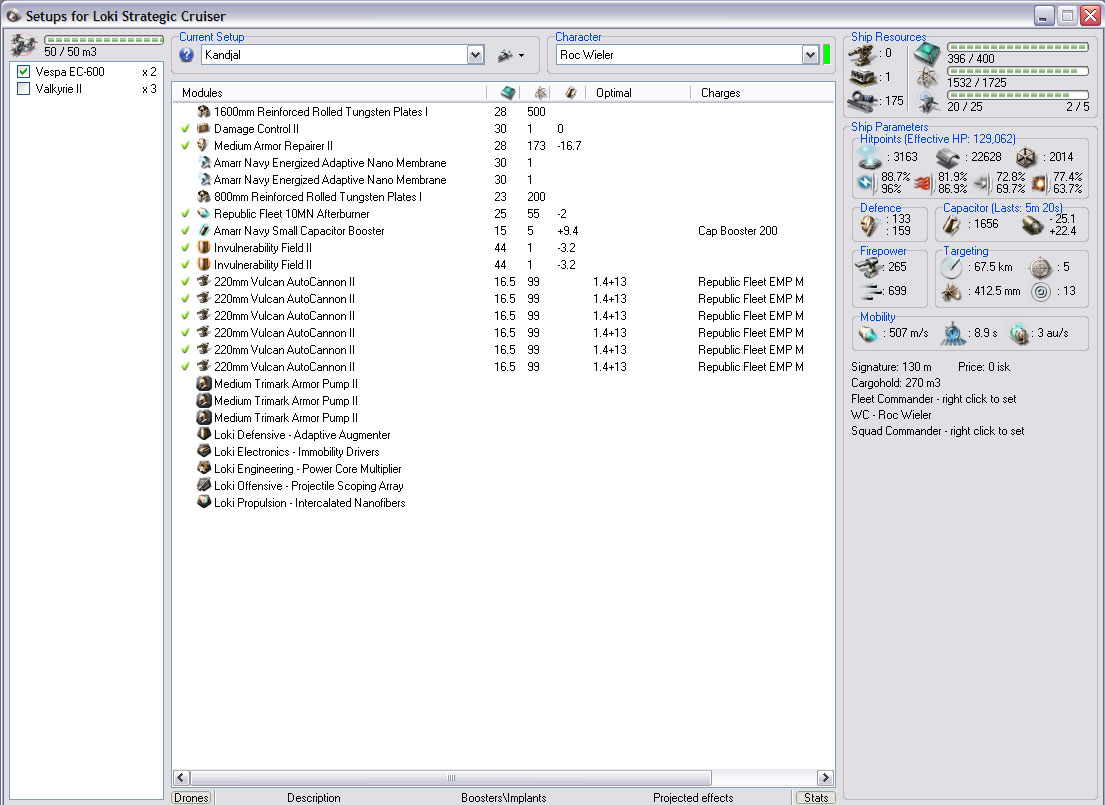Check the Valkyrie II drone checkbox
This screenshot has height=805, width=1105.
(x=24, y=88)
